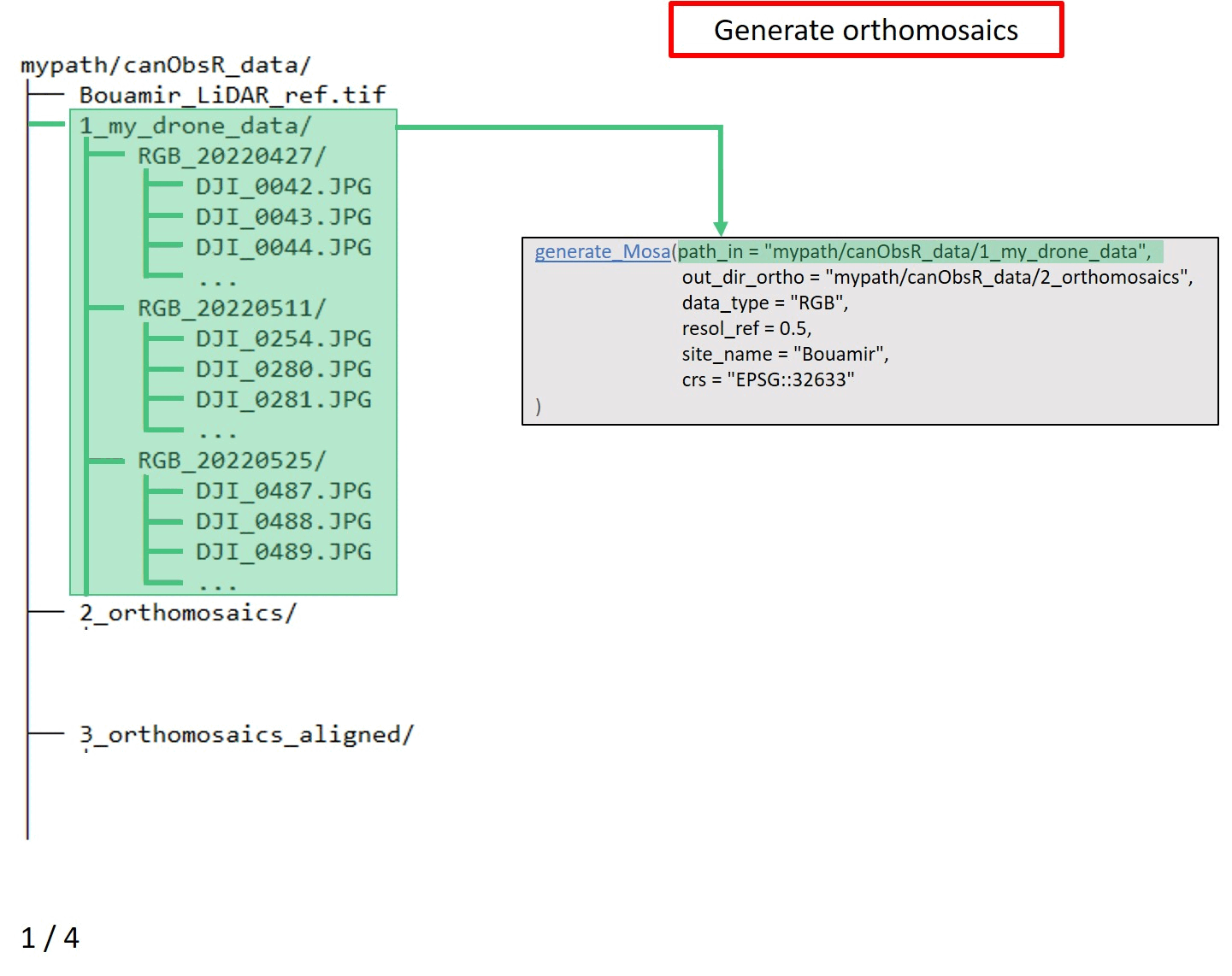Viewport: 1232px width, 976px height.
Task: Click the Generate orthomosaics title box
Action: 865,31
